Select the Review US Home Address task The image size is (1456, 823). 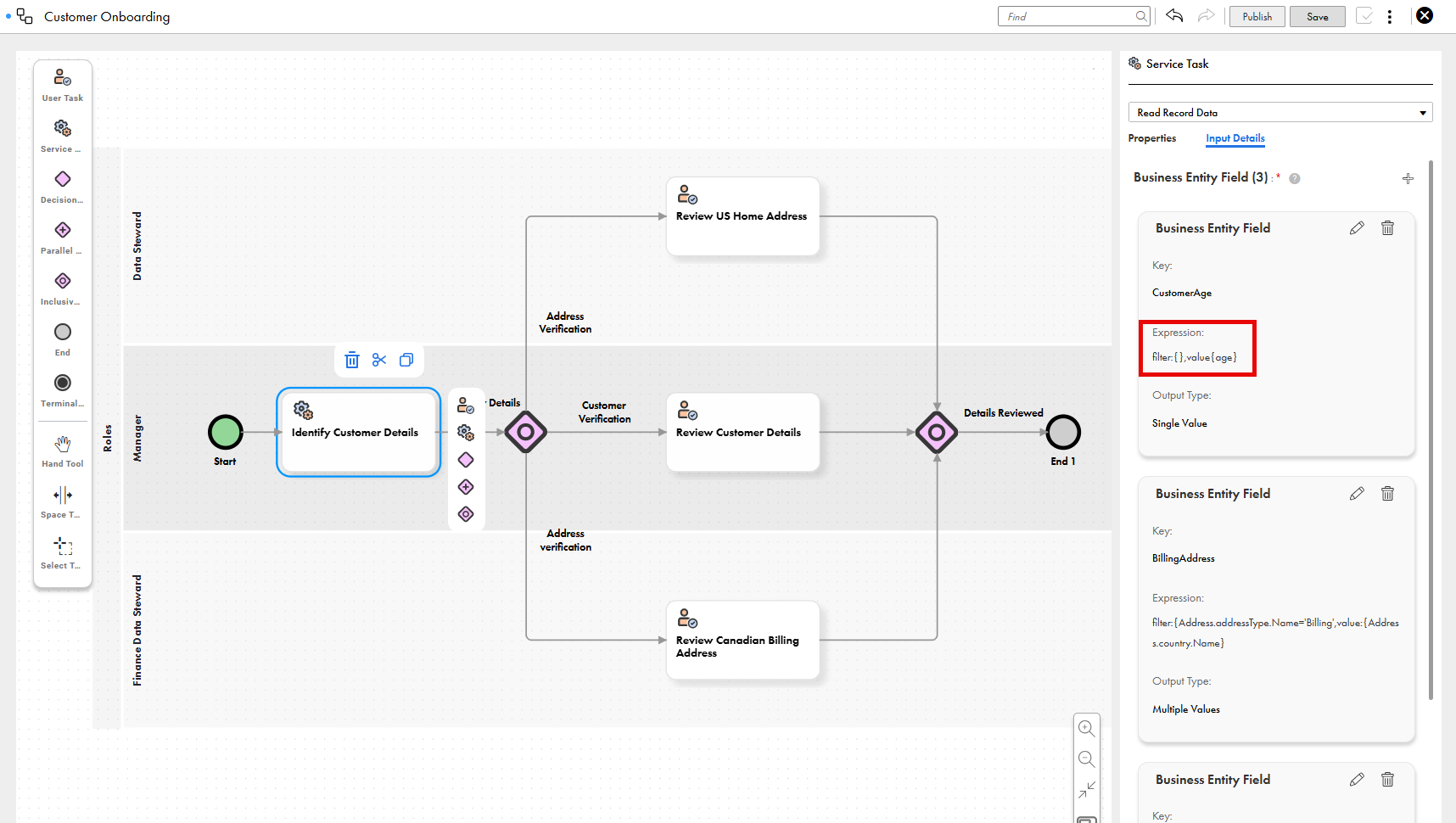[x=743, y=216]
